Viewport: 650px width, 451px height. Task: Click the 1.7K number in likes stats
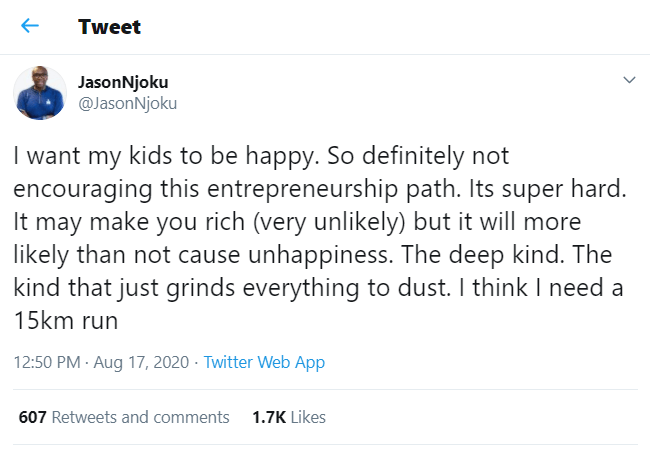pos(271,417)
